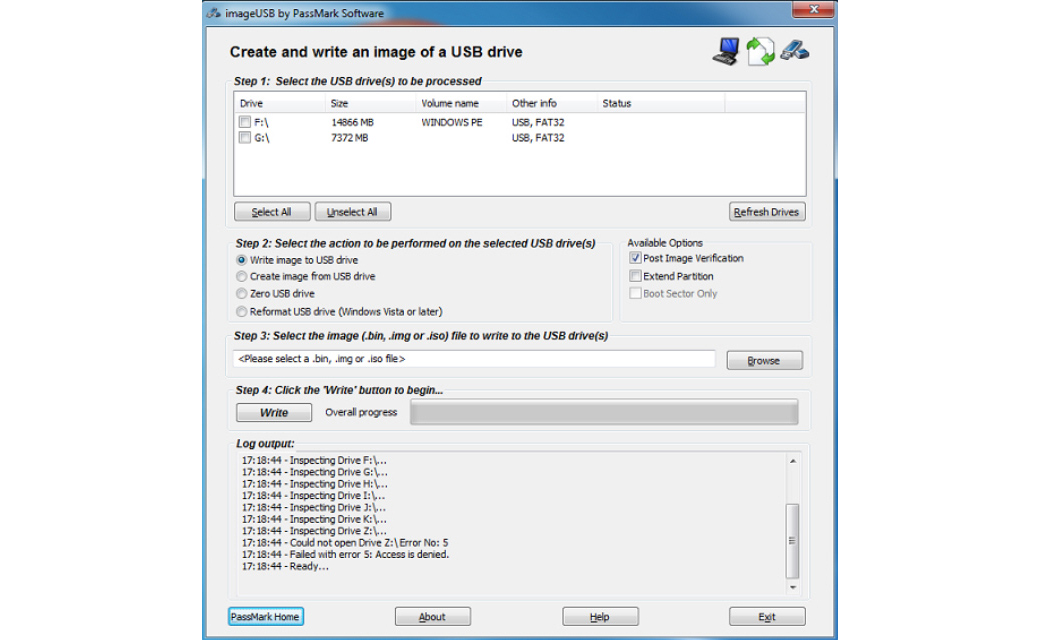Click log line 'Could not open Drive Z:\'
Viewport: 1041px width, 640px height.
coord(345,543)
